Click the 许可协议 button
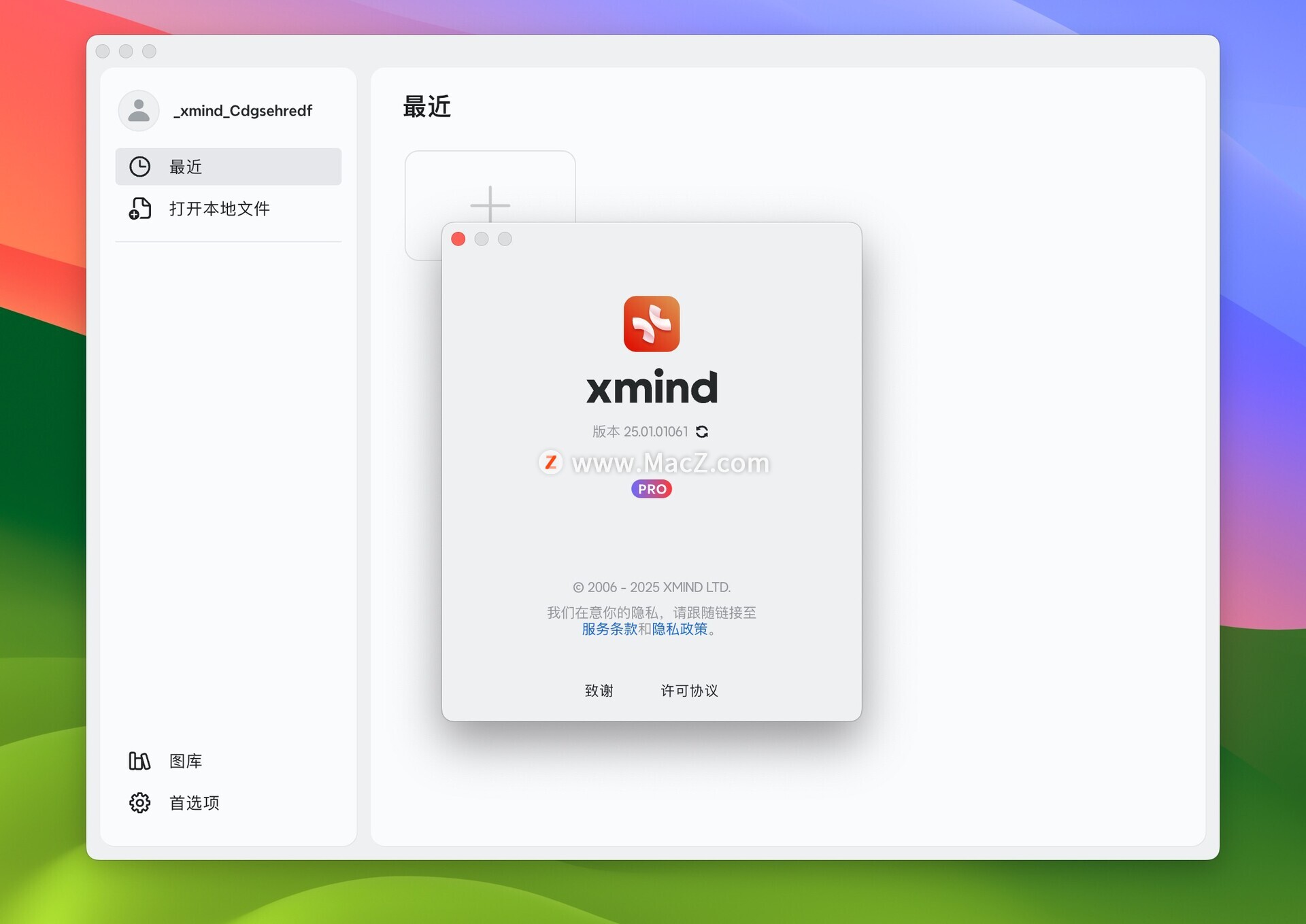Viewport: 1306px width, 924px height. pyautogui.click(x=689, y=691)
